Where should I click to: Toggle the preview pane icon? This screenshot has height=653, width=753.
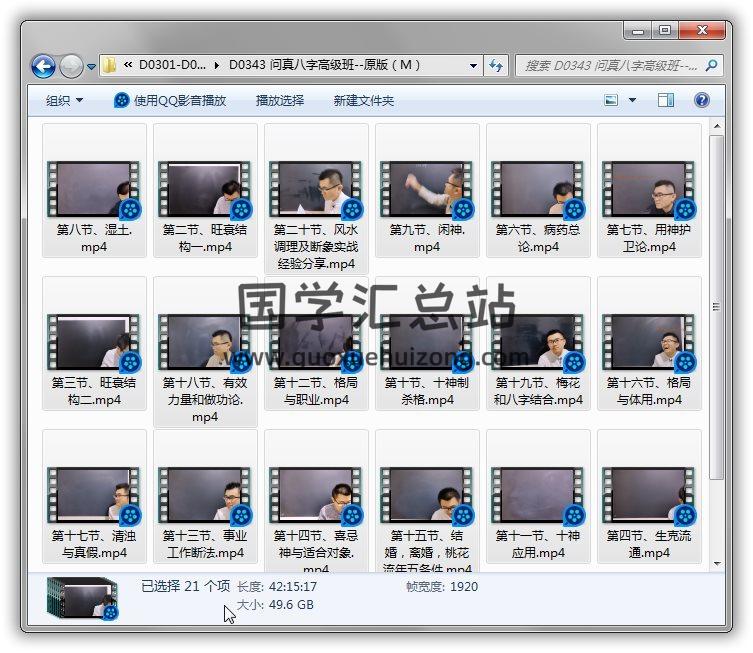coord(666,101)
